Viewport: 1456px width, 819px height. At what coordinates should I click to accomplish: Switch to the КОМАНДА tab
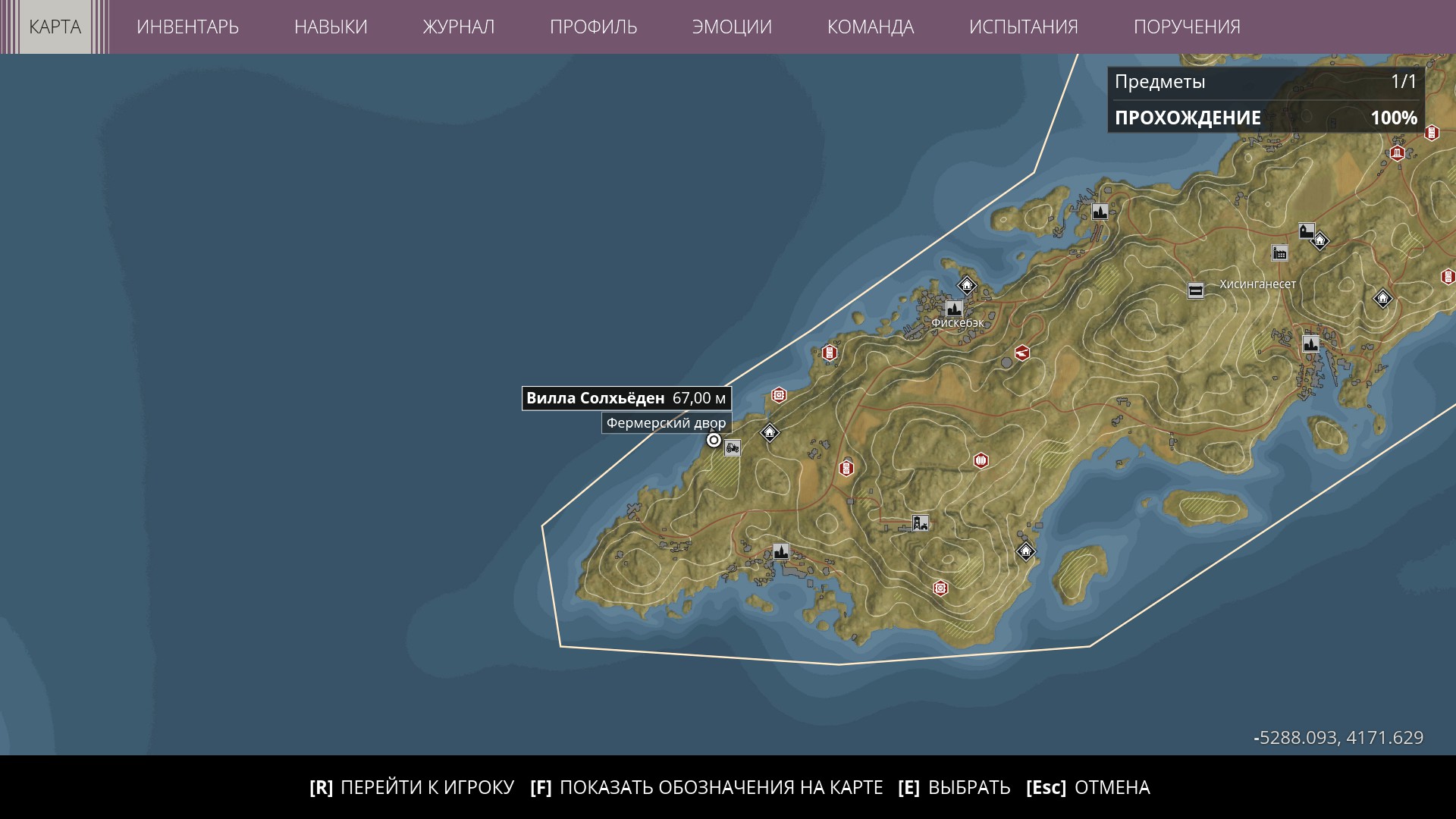click(x=871, y=27)
